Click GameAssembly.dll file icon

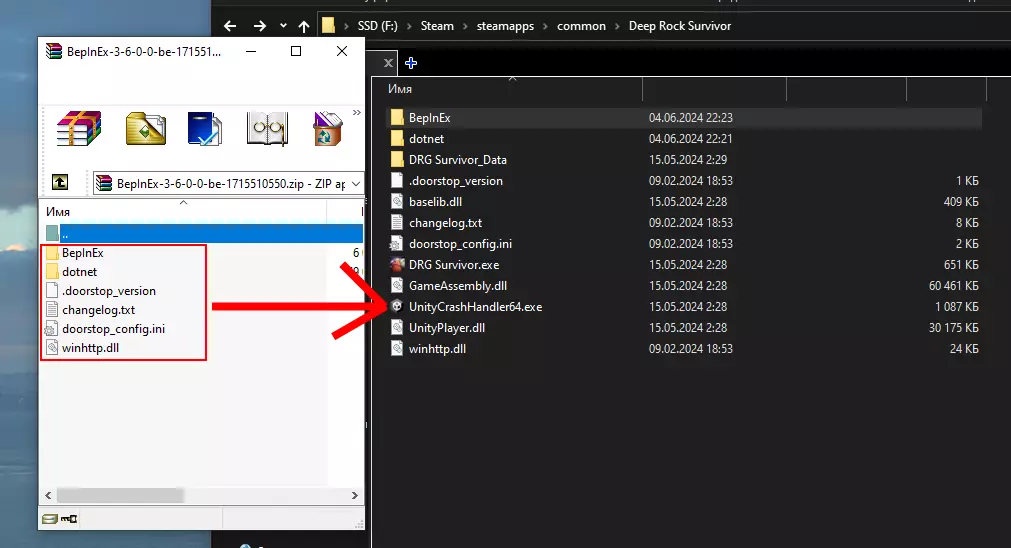pyautogui.click(x=397, y=286)
